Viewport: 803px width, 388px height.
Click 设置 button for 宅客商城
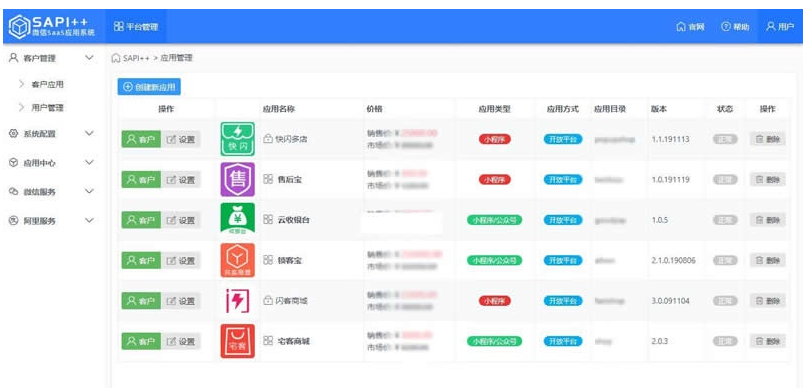181,341
